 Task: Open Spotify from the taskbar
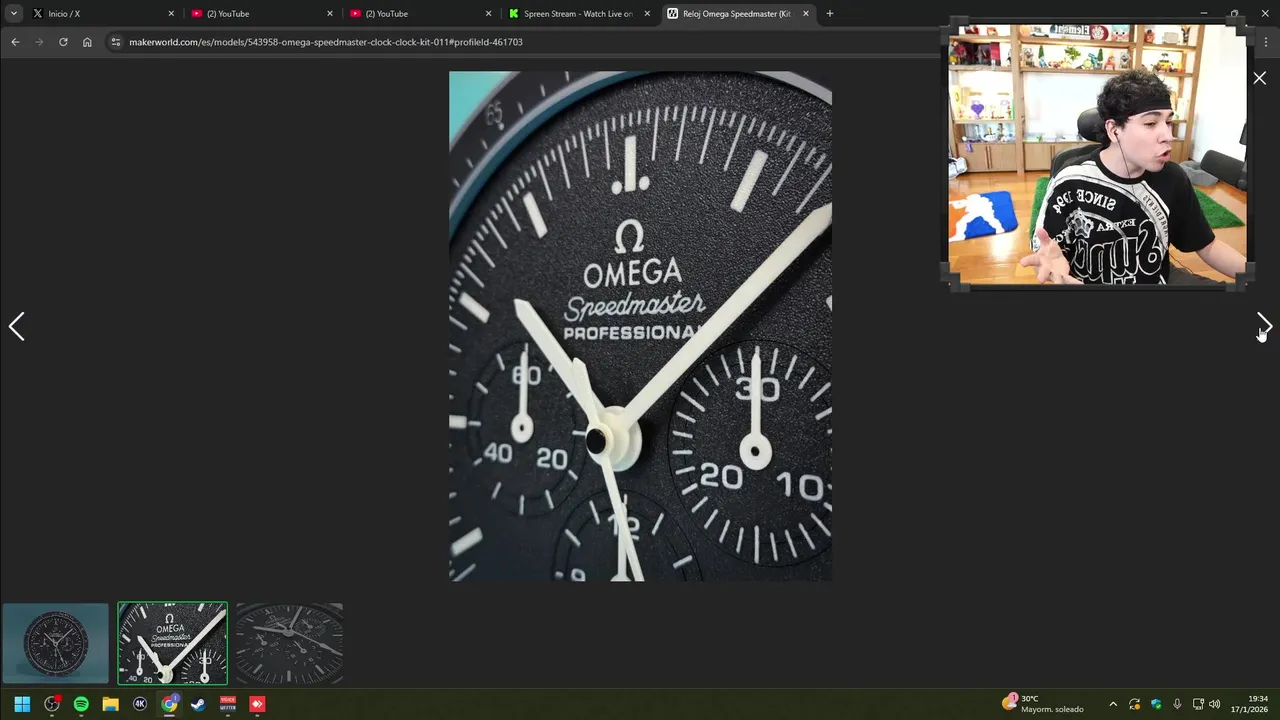tap(81, 704)
